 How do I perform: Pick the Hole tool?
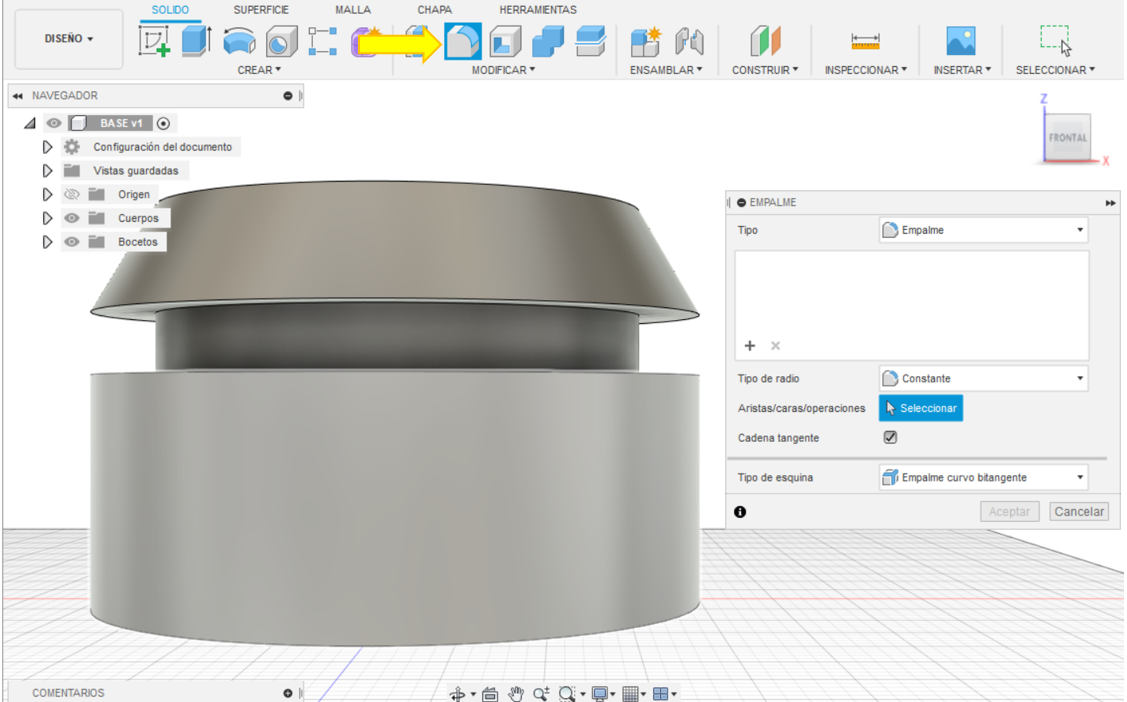coord(281,42)
